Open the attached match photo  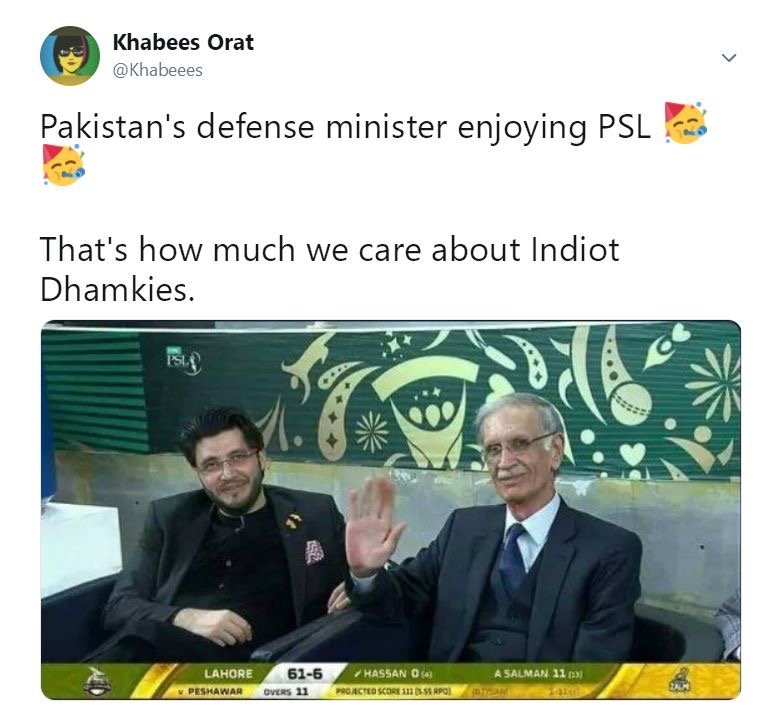tap(391, 510)
